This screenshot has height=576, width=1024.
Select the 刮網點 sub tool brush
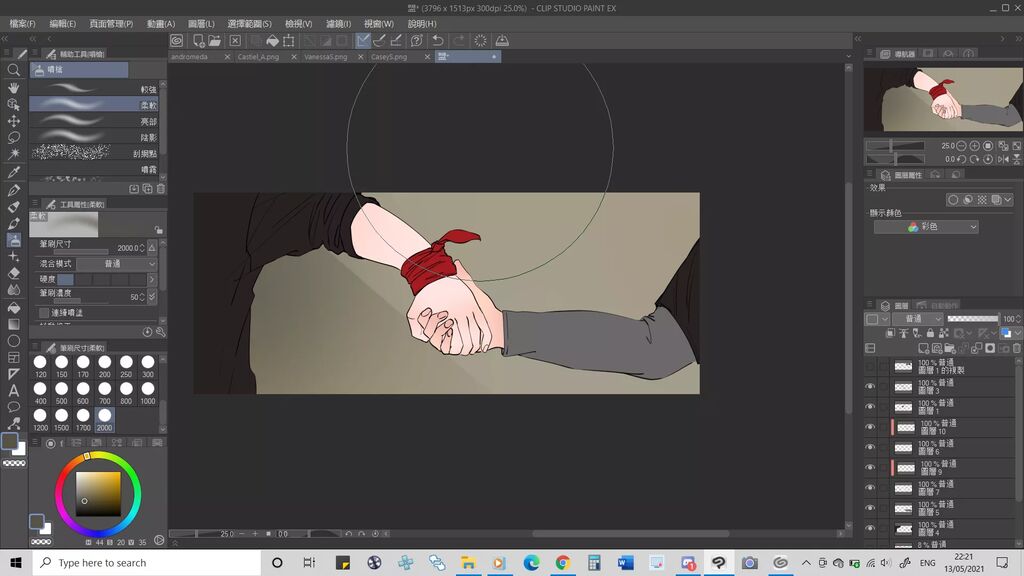pos(94,153)
